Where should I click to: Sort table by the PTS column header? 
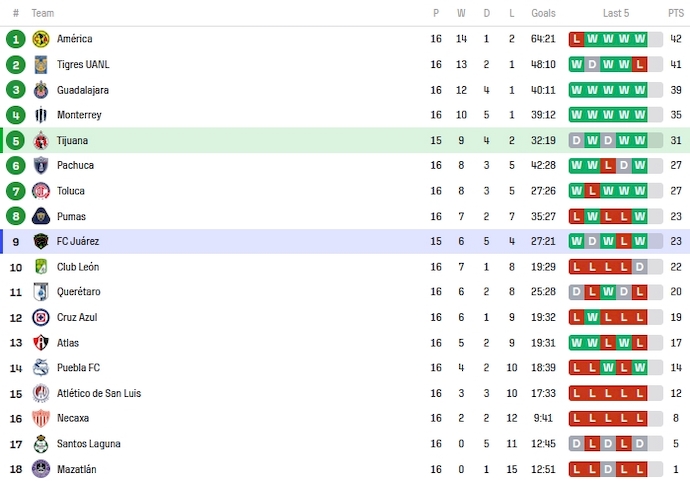tap(676, 13)
